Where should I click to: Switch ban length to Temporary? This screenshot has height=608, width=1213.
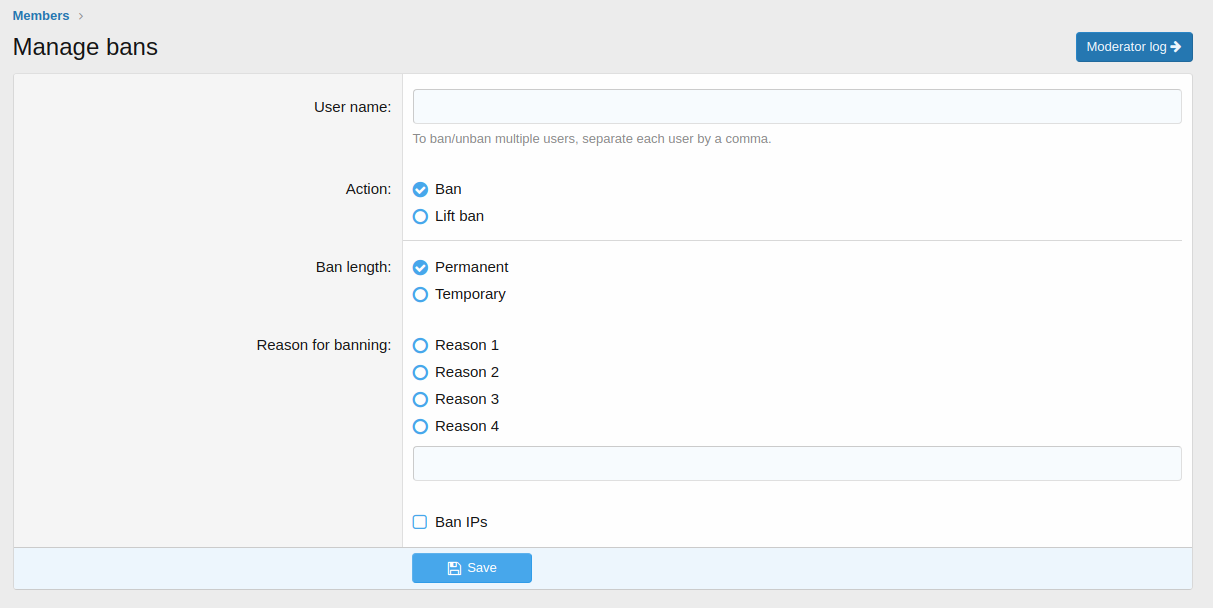(x=420, y=294)
